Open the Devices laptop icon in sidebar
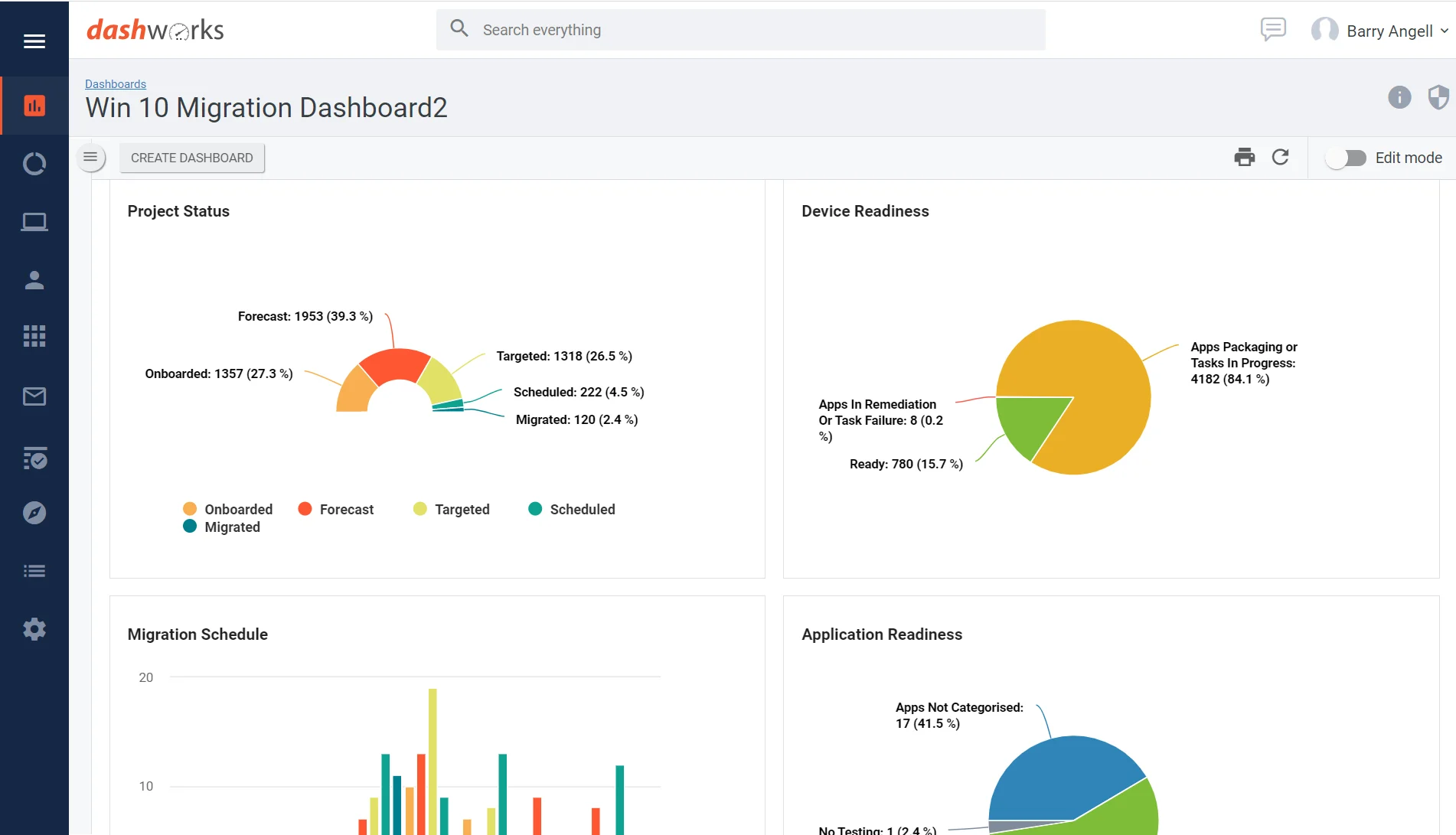 [x=34, y=222]
